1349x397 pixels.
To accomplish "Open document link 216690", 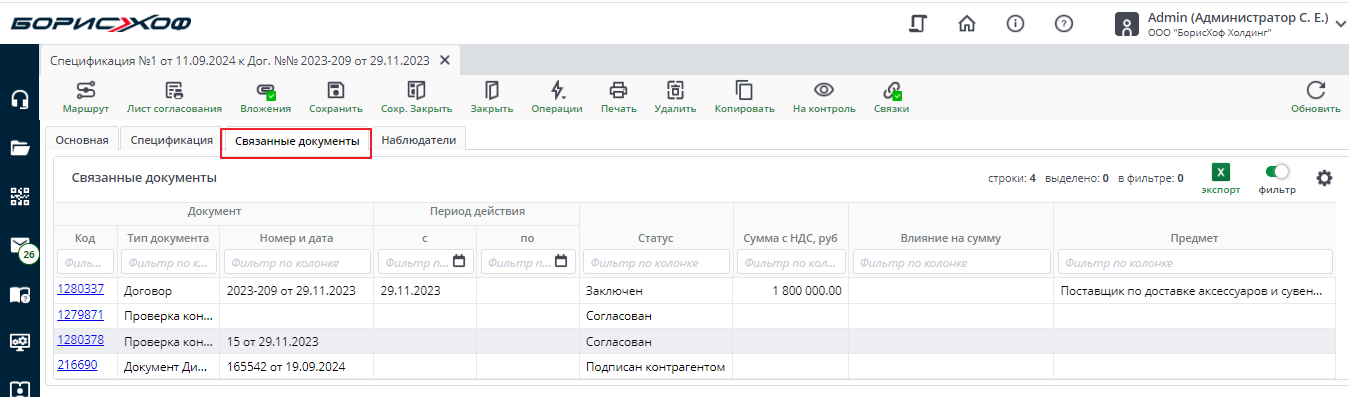I will point(77,365).
